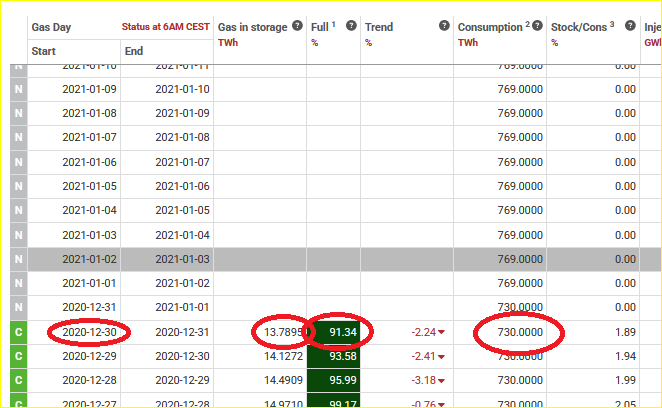Sort by Gas Day Start column header

tap(43, 51)
